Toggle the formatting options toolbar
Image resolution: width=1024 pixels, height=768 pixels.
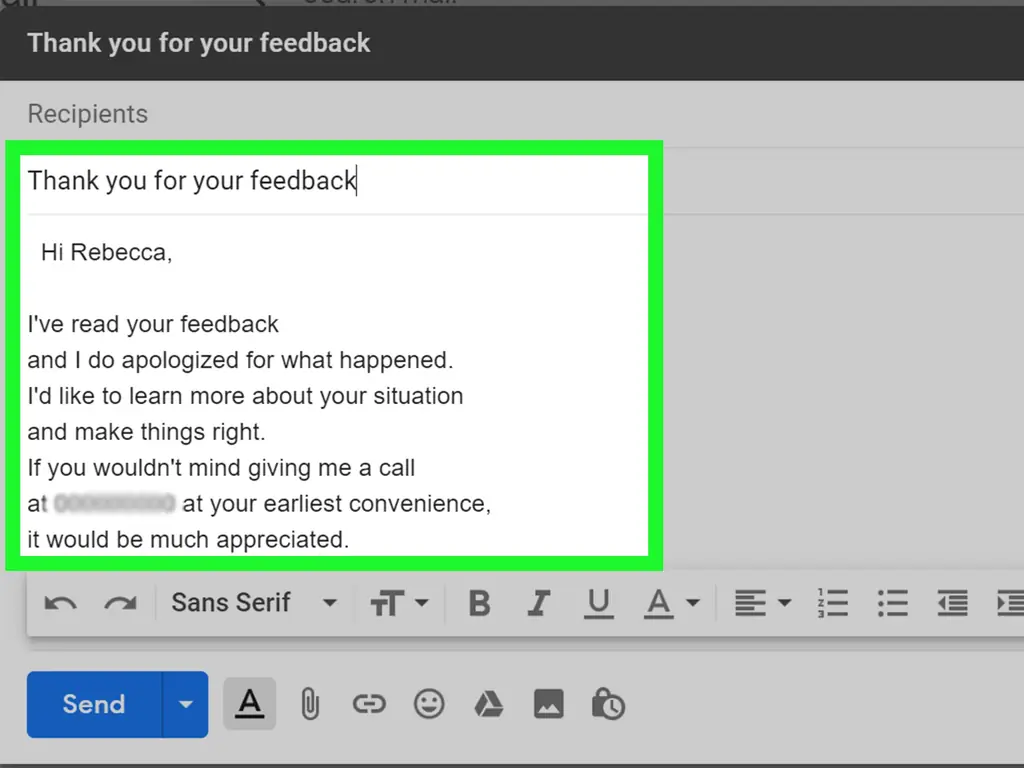coord(249,704)
